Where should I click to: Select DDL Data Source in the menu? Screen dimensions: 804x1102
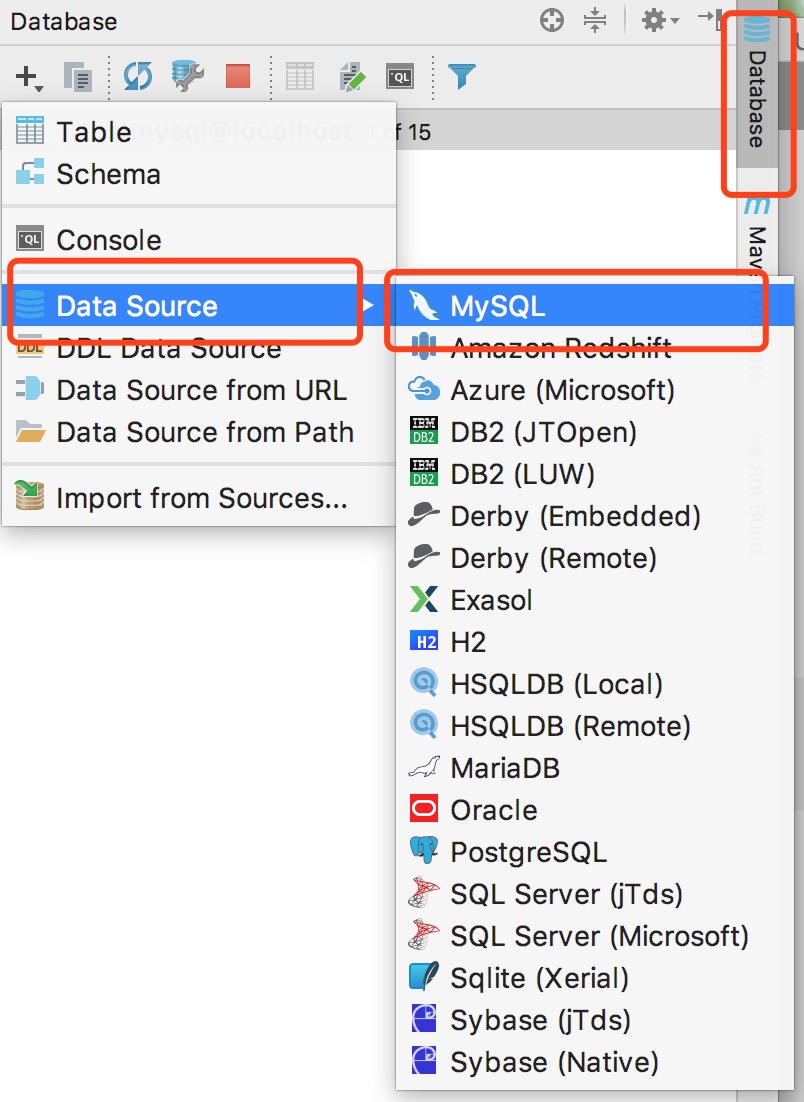coord(199,348)
